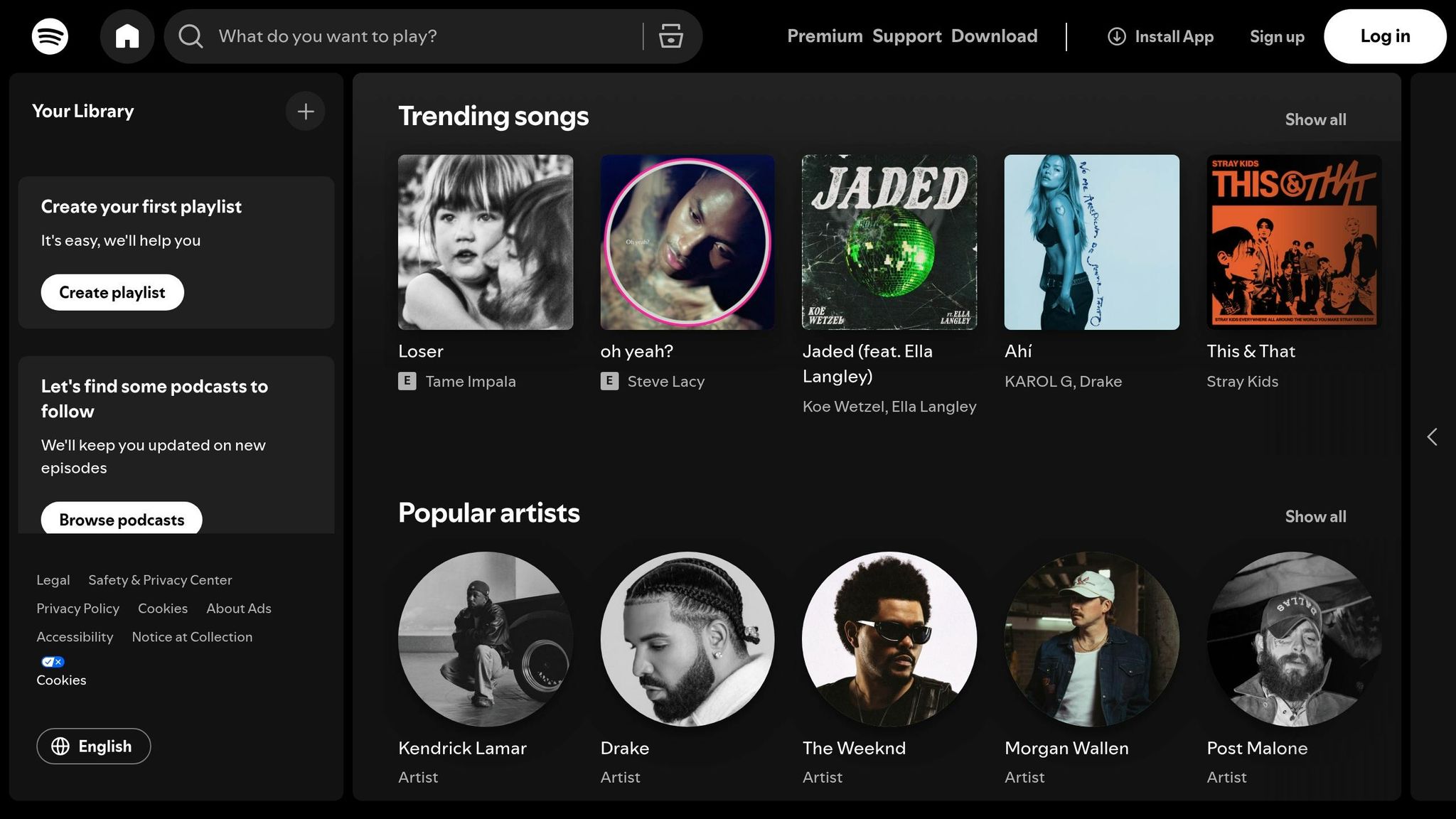Click the Legal footer link
Screen dimensions: 1456x819
coord(53,580)
